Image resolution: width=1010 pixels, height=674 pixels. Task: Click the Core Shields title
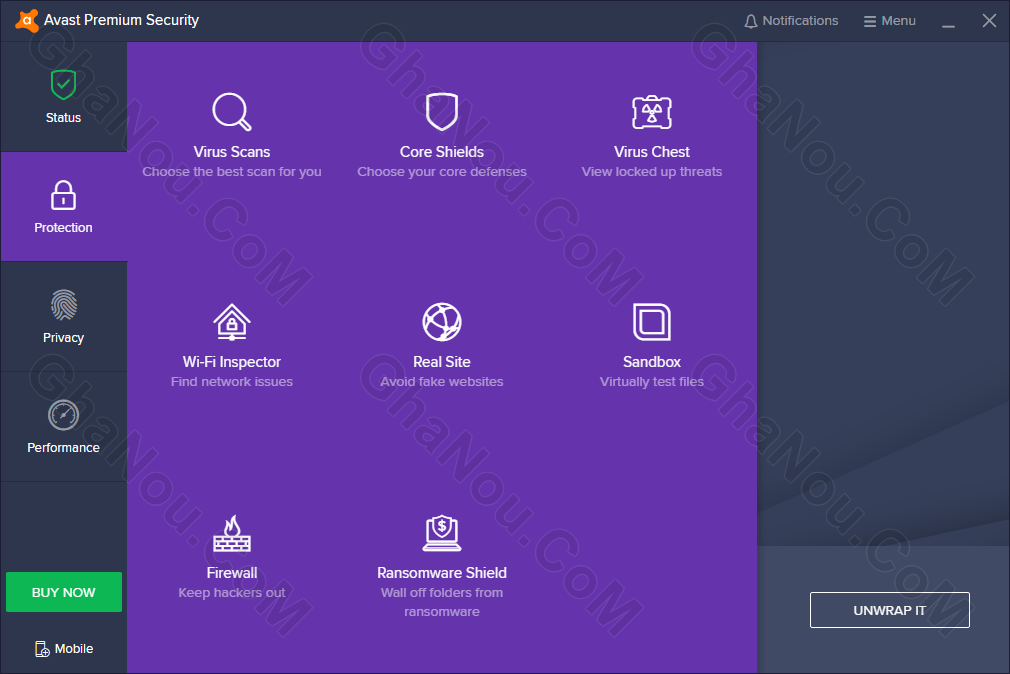pos(442,152)
